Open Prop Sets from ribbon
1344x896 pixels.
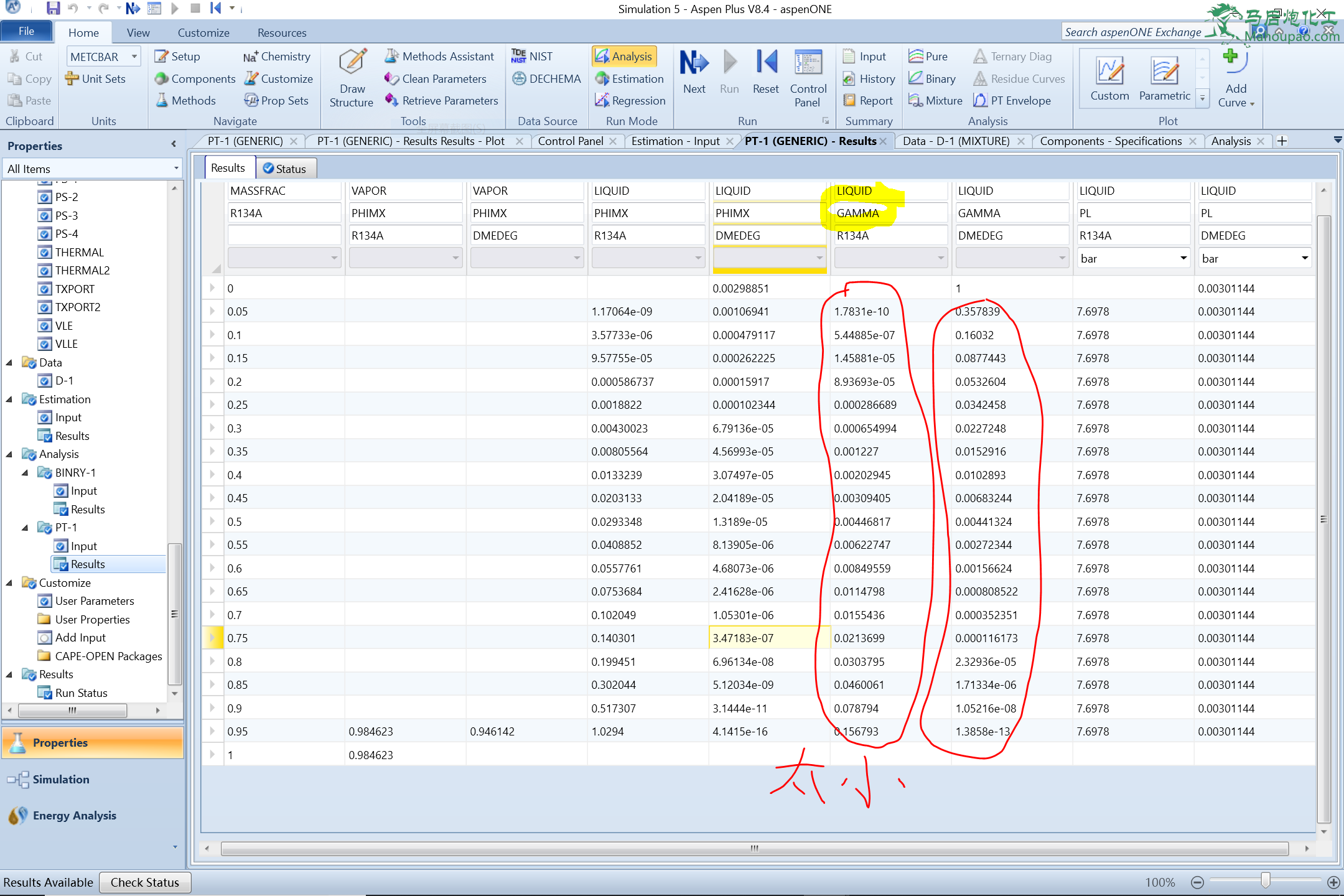point(276,101)
